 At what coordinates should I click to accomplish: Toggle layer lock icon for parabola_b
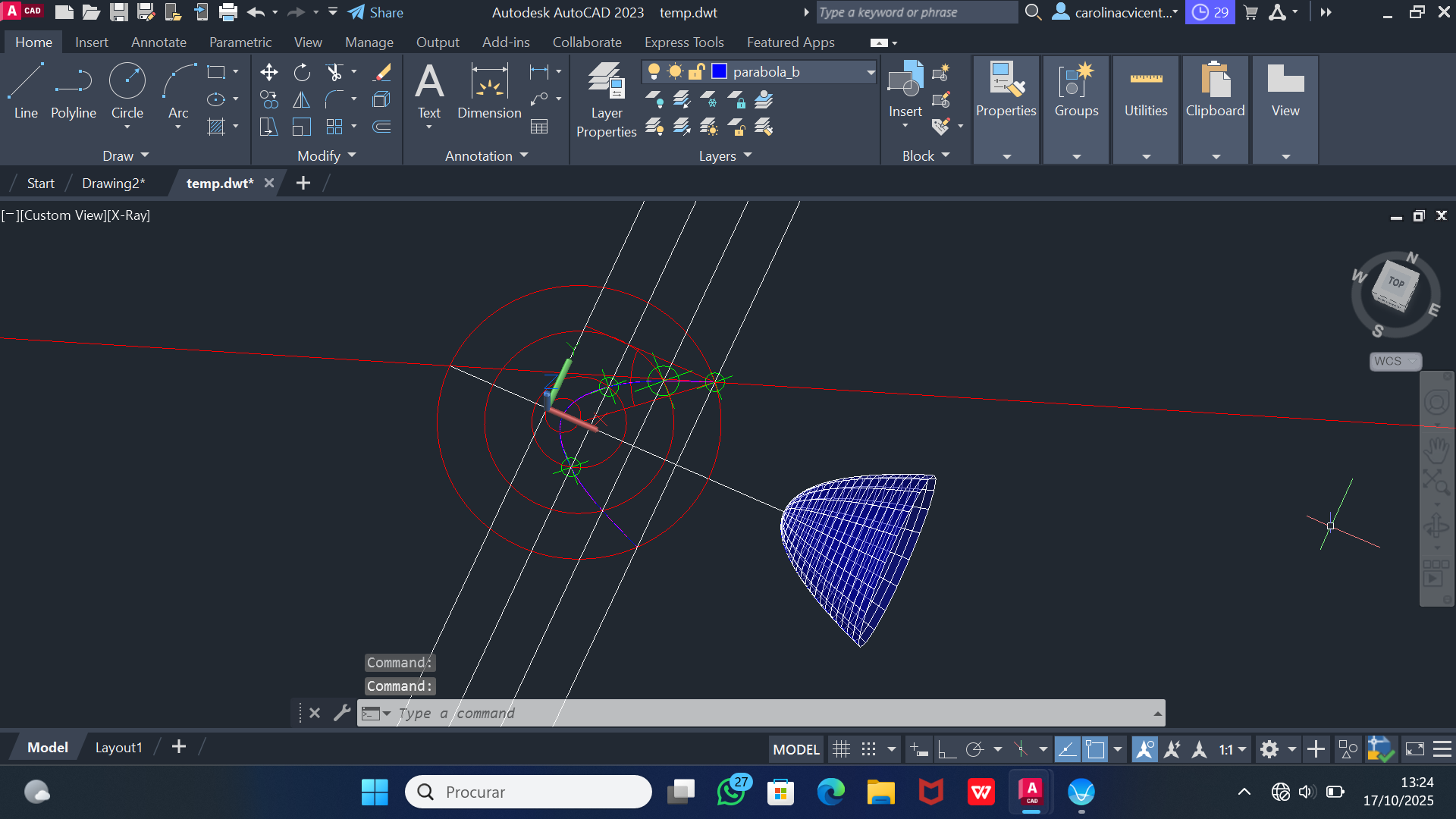696,71
